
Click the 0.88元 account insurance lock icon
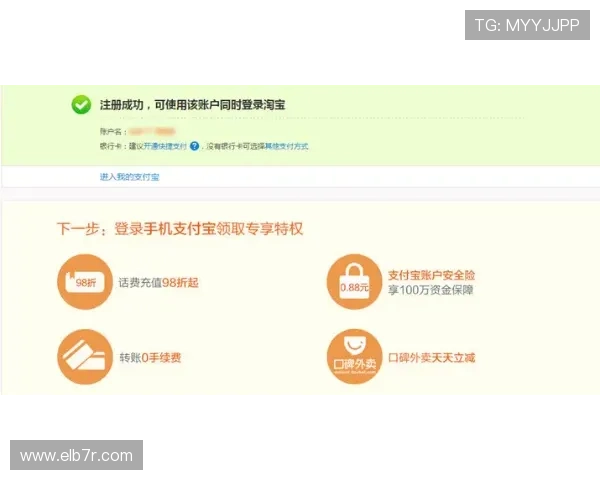(354, 282)
